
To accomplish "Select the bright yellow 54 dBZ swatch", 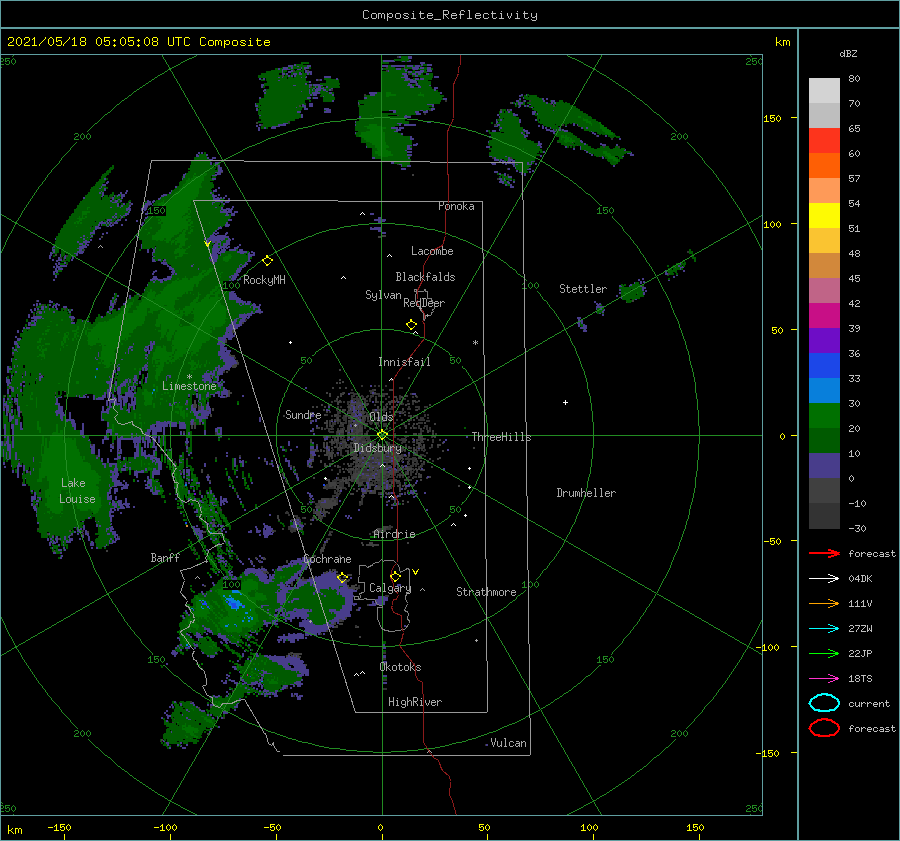I will (824, 215).
